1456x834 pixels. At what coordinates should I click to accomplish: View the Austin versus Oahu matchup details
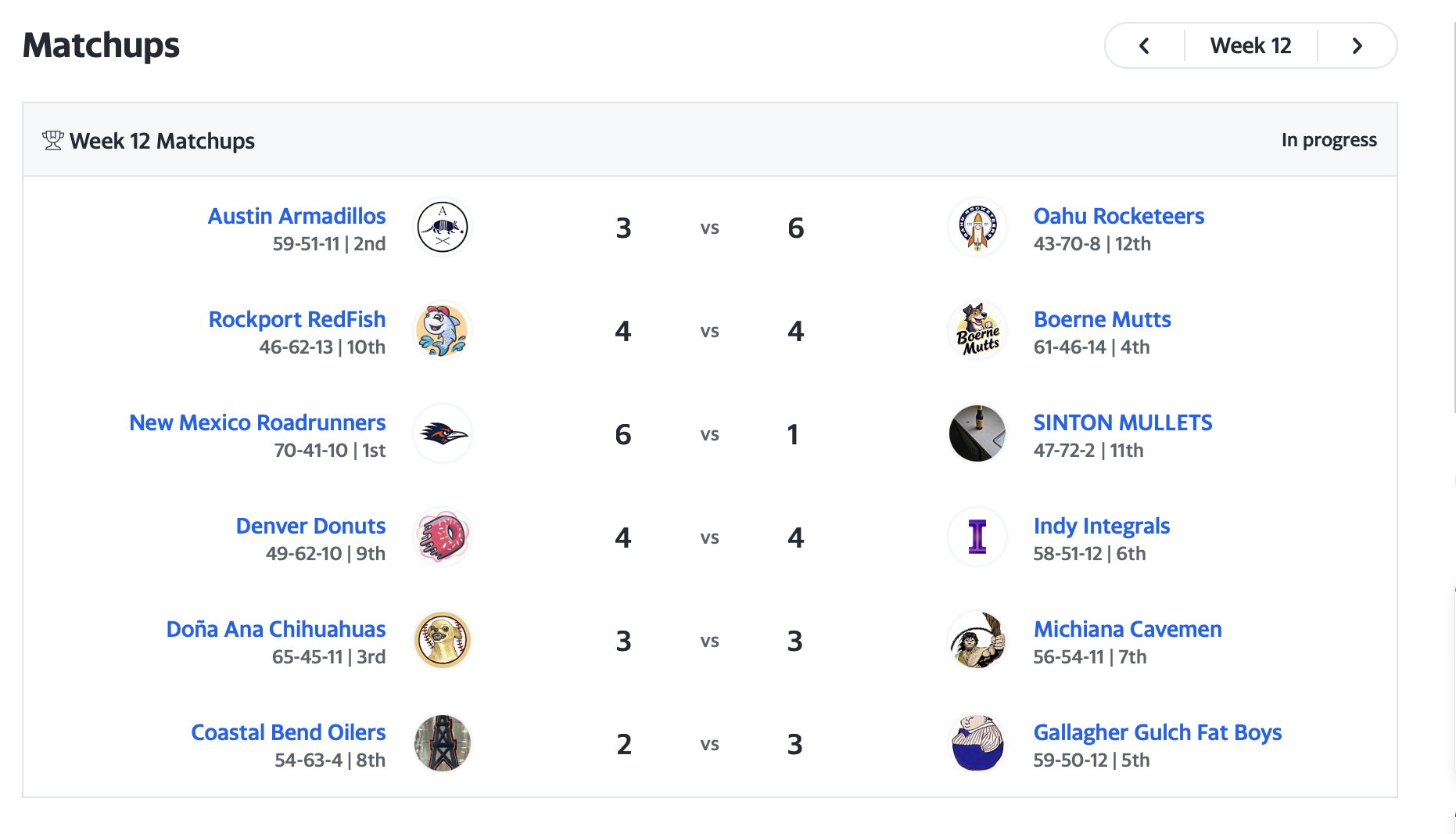(x=709, y=228)
